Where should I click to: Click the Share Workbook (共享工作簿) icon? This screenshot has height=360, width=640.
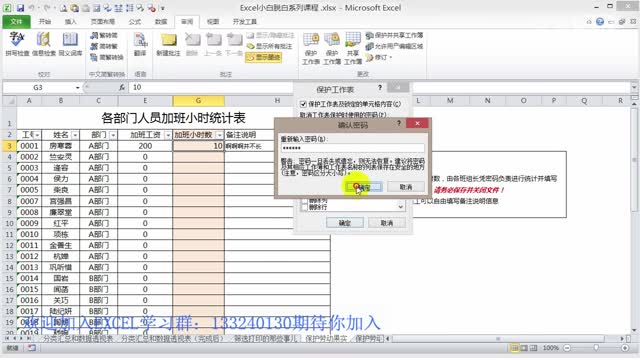353,48
